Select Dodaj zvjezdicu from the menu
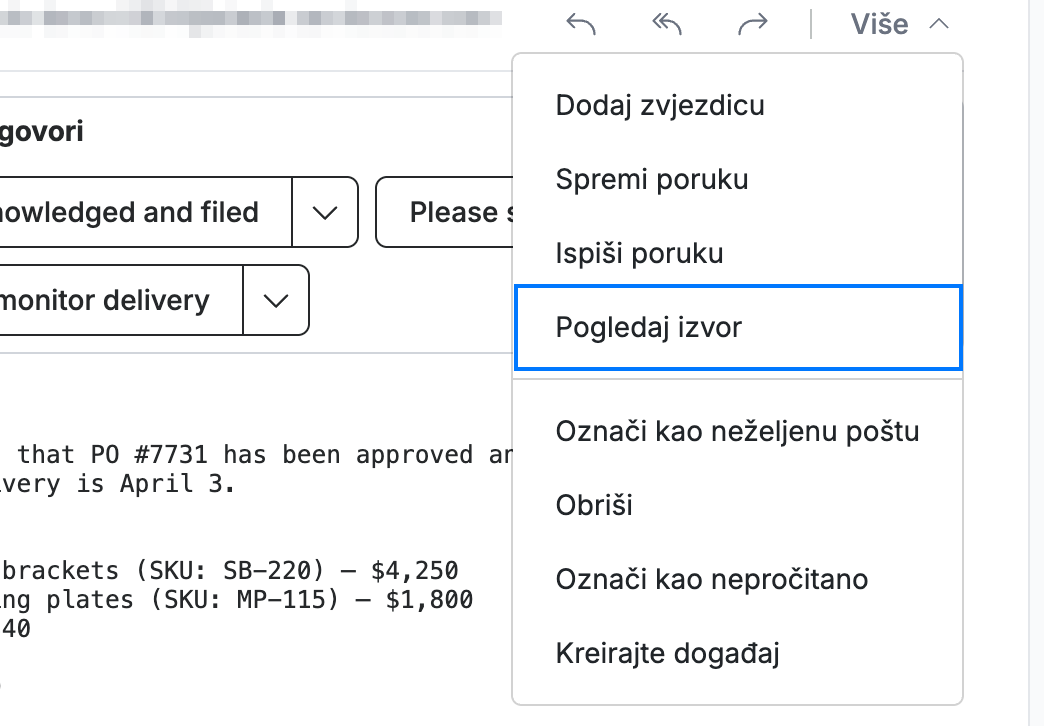1044x726 pixels. click(x=738, y=105)
